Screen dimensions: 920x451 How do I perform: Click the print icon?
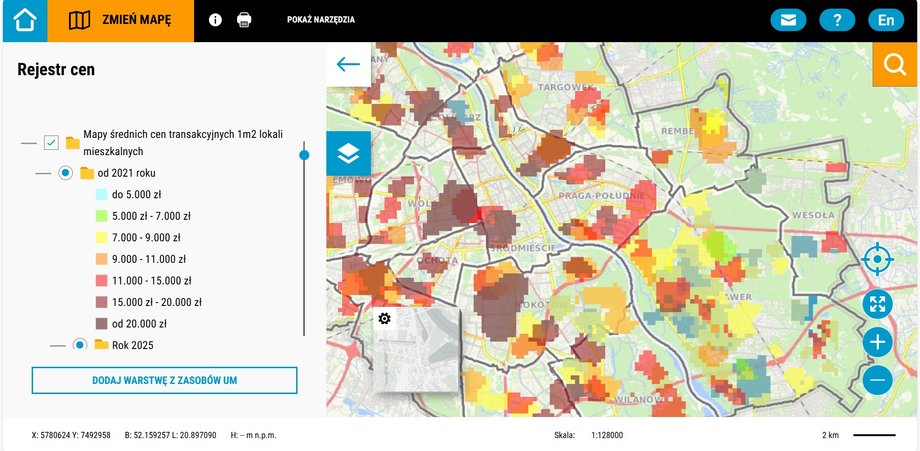tap(244, 20)
